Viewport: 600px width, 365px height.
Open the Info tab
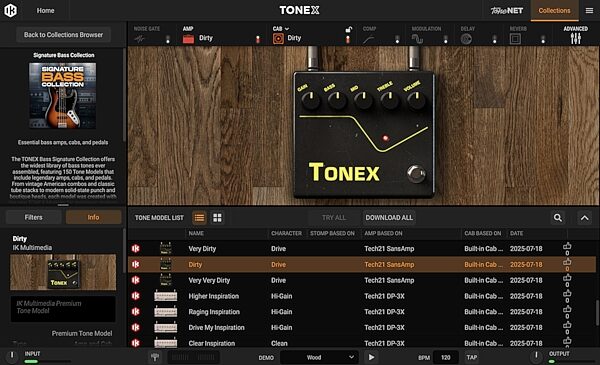(x=93, y=217)
